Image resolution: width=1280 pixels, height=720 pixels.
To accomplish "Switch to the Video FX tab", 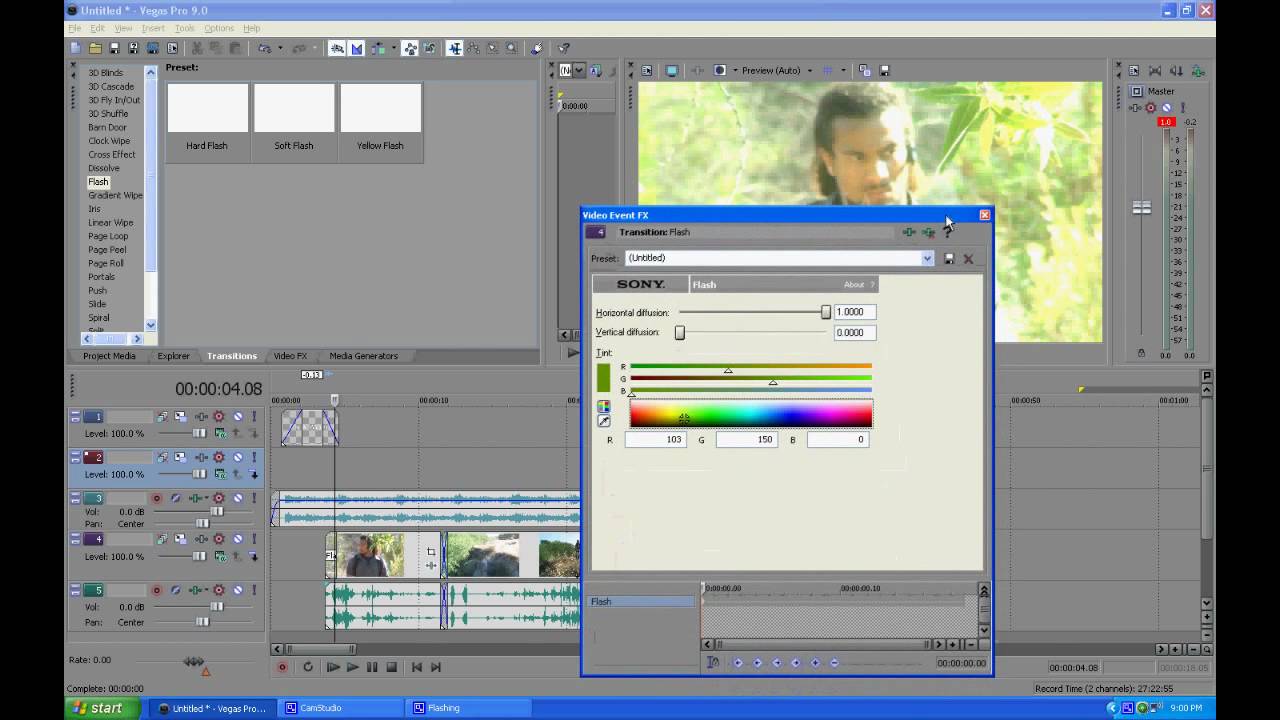I will (290, 356).
